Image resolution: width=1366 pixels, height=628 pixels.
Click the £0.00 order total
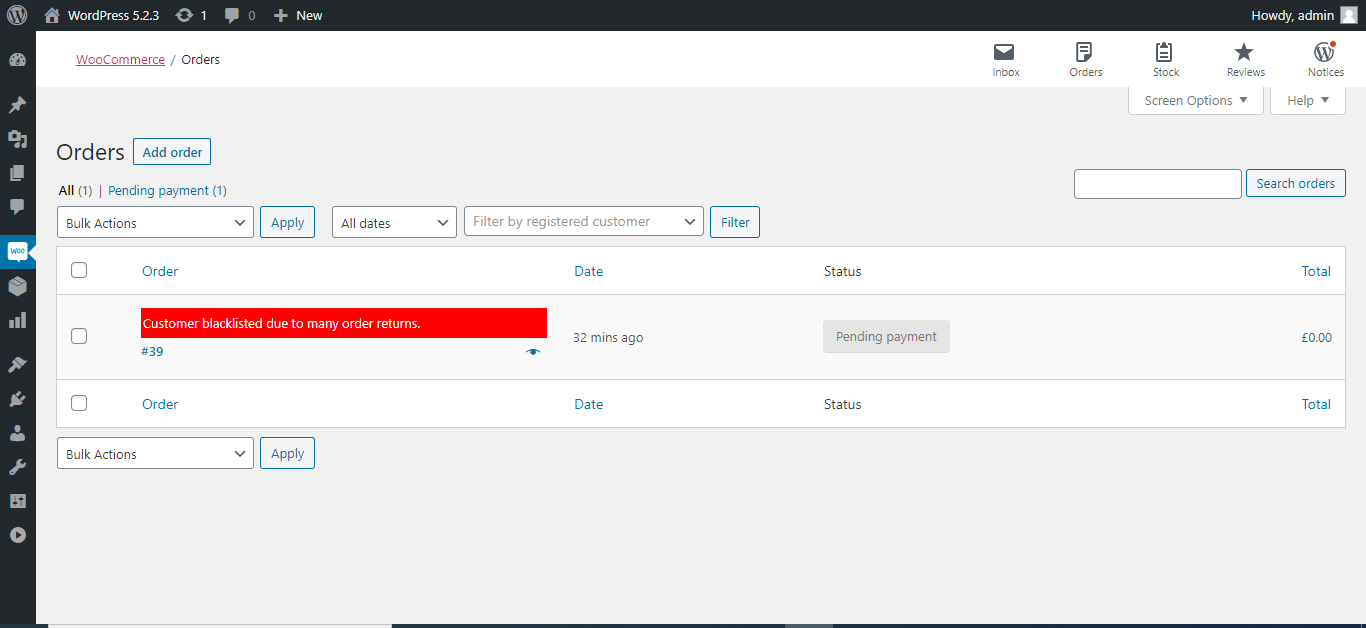[1316, 337]
